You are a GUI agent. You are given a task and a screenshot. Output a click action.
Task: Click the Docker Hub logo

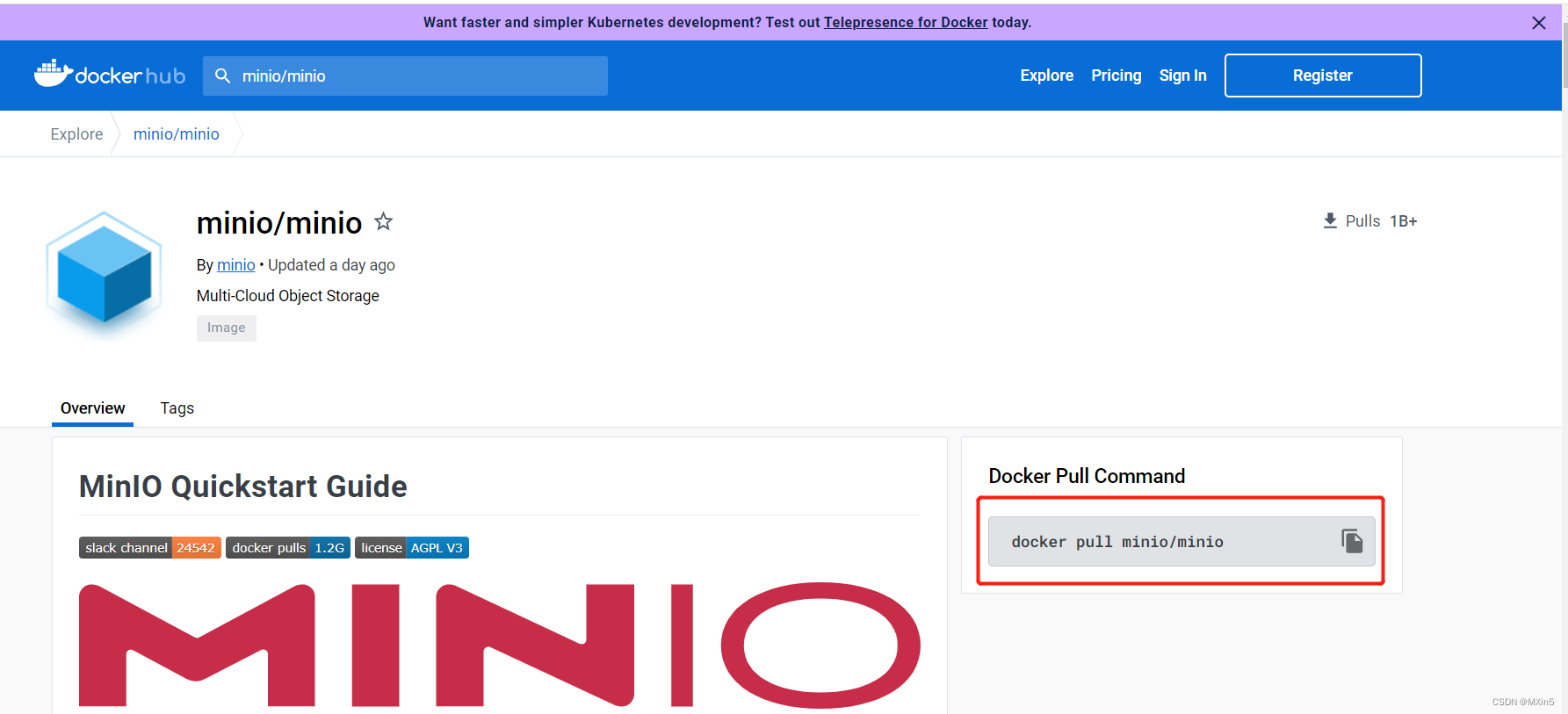[110, 75]
